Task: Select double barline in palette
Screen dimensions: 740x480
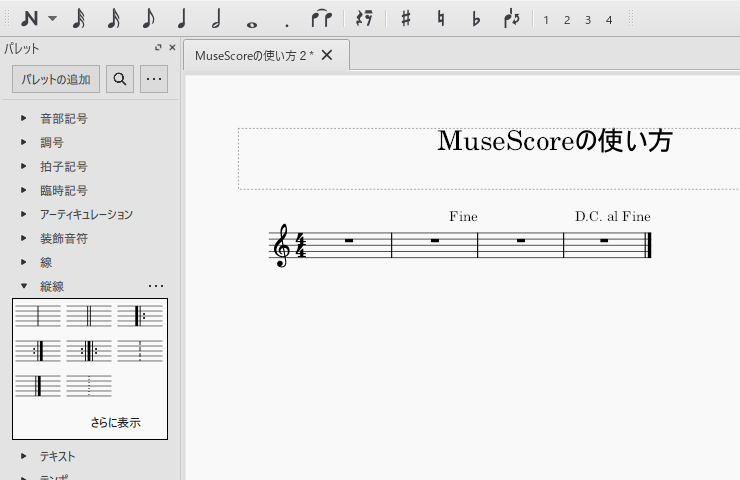Action: pos(89,316)
